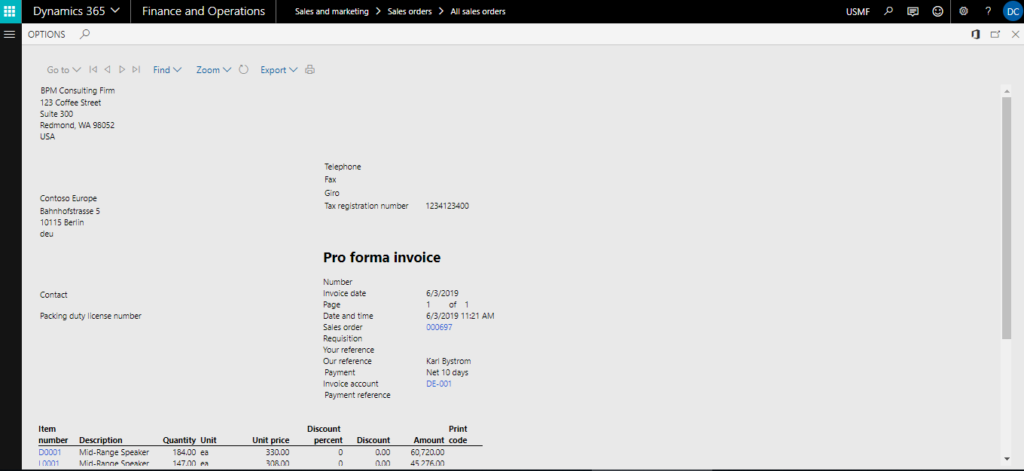Screen dimensions: 1024x471
Task: Open the app launcher waffle icon
Action: (9, 11)
